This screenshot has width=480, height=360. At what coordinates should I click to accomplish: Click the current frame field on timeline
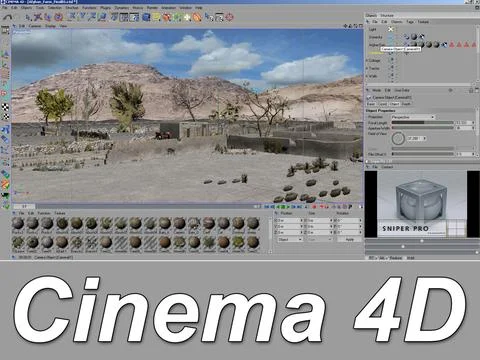(24, 207)
